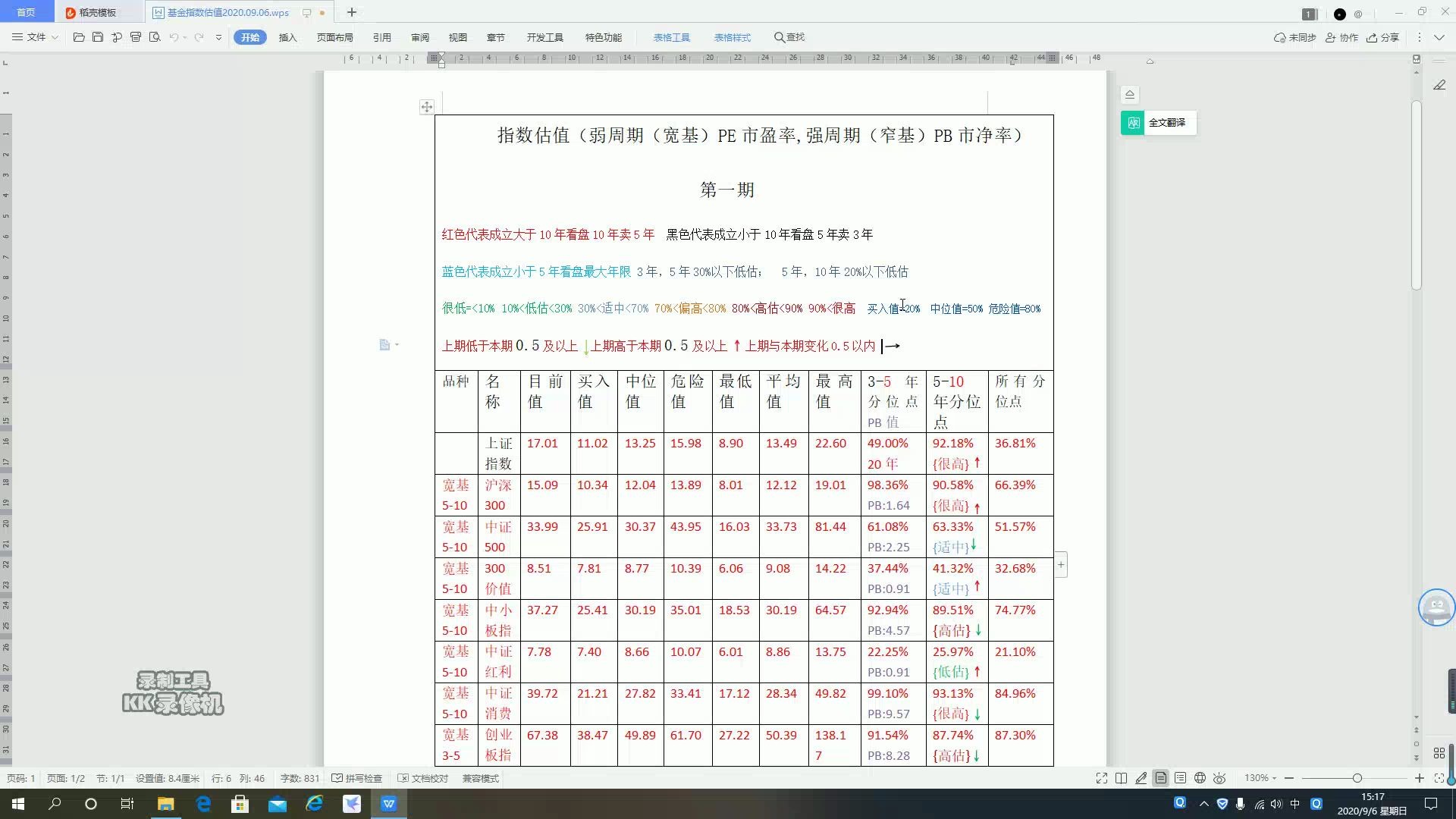Click the 查找 search button
The height and width of the screenshot is (819, 1456).
pyautogui.click(x=789, y=37)
